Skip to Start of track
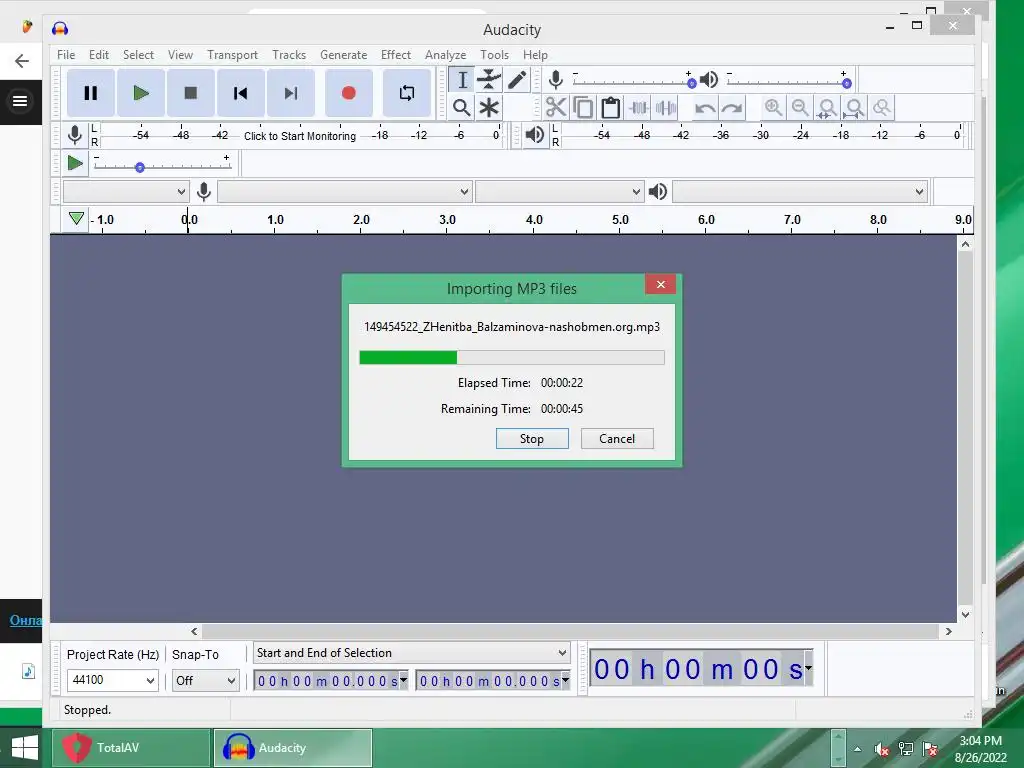 (240, 93)
